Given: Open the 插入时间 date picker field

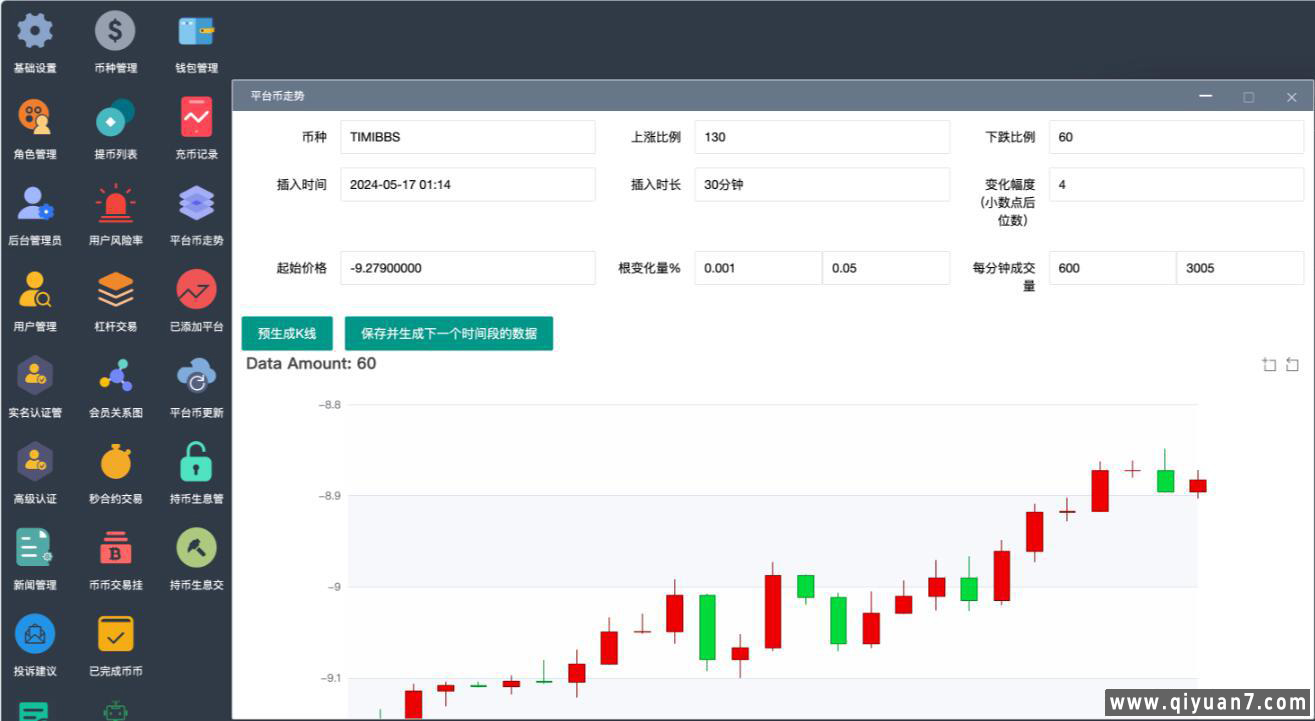Looking at the screenshot, I should point(467,184).
